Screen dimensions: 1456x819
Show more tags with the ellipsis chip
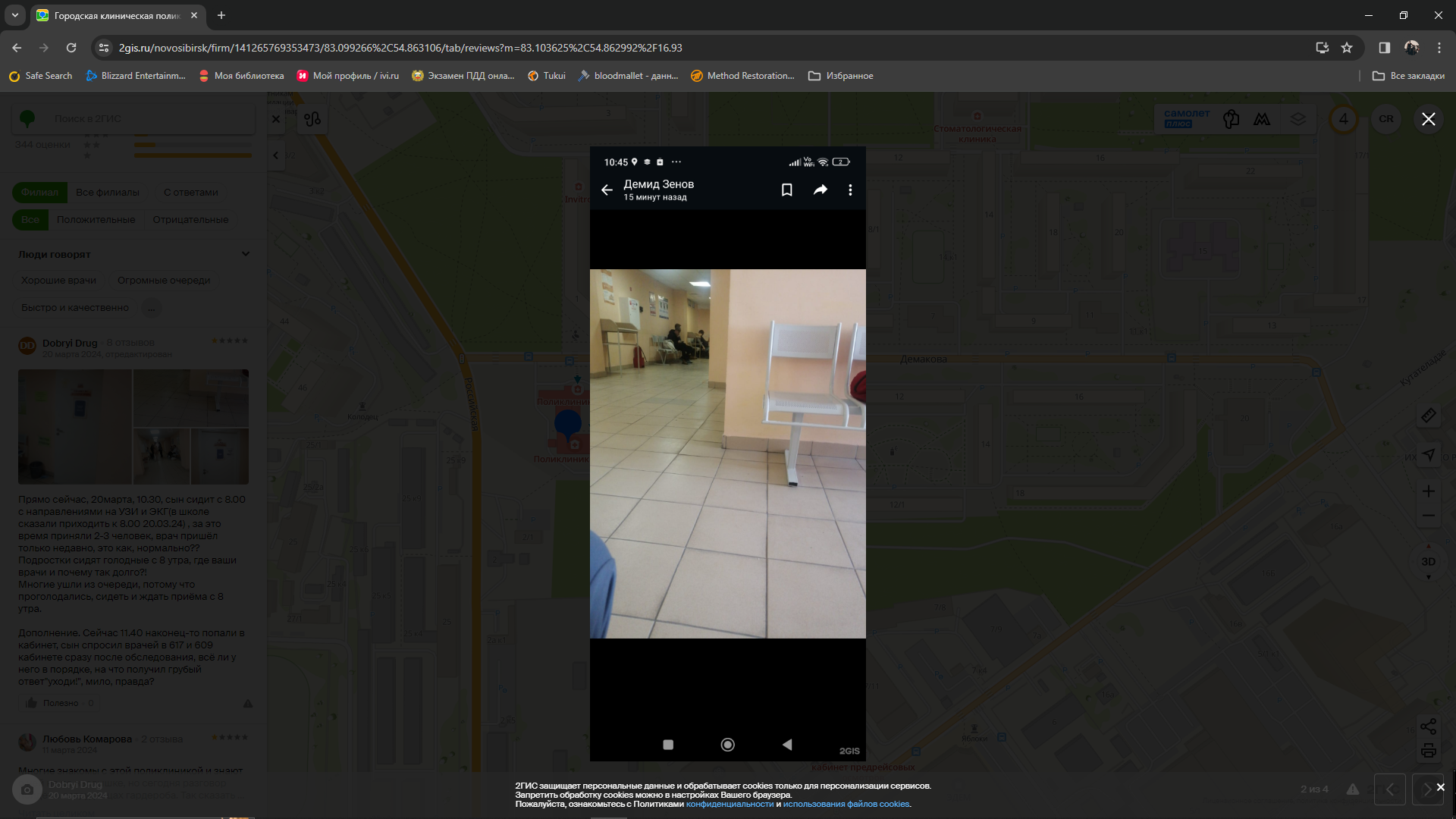coord(152,308)
